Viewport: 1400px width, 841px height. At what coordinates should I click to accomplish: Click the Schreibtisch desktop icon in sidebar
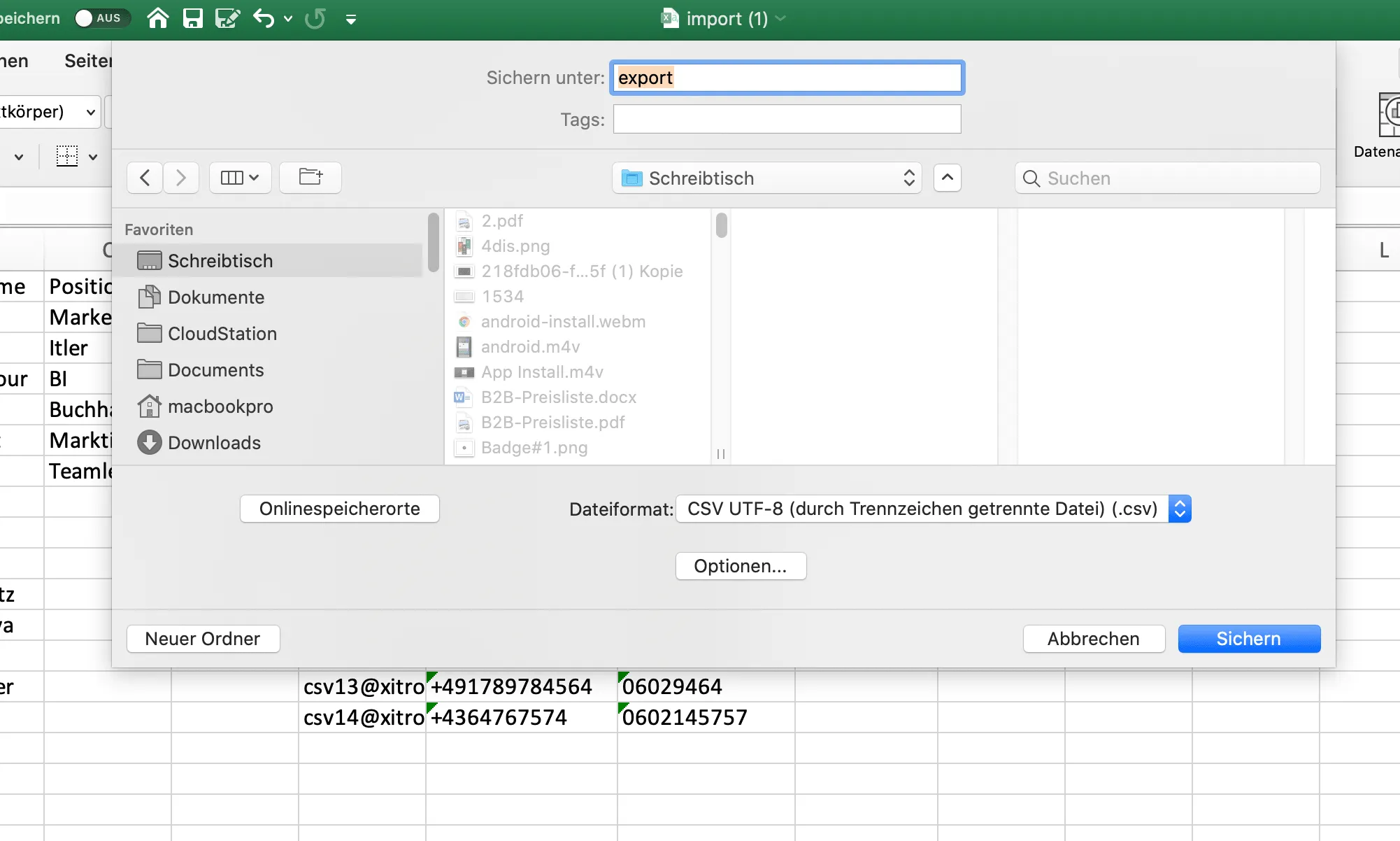(149, 260)
